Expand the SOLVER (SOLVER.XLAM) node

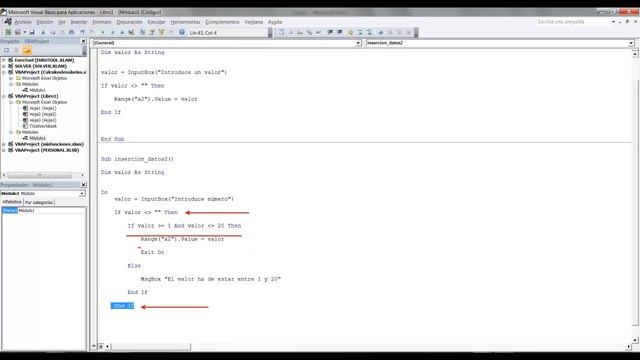[x=4, y=66]
